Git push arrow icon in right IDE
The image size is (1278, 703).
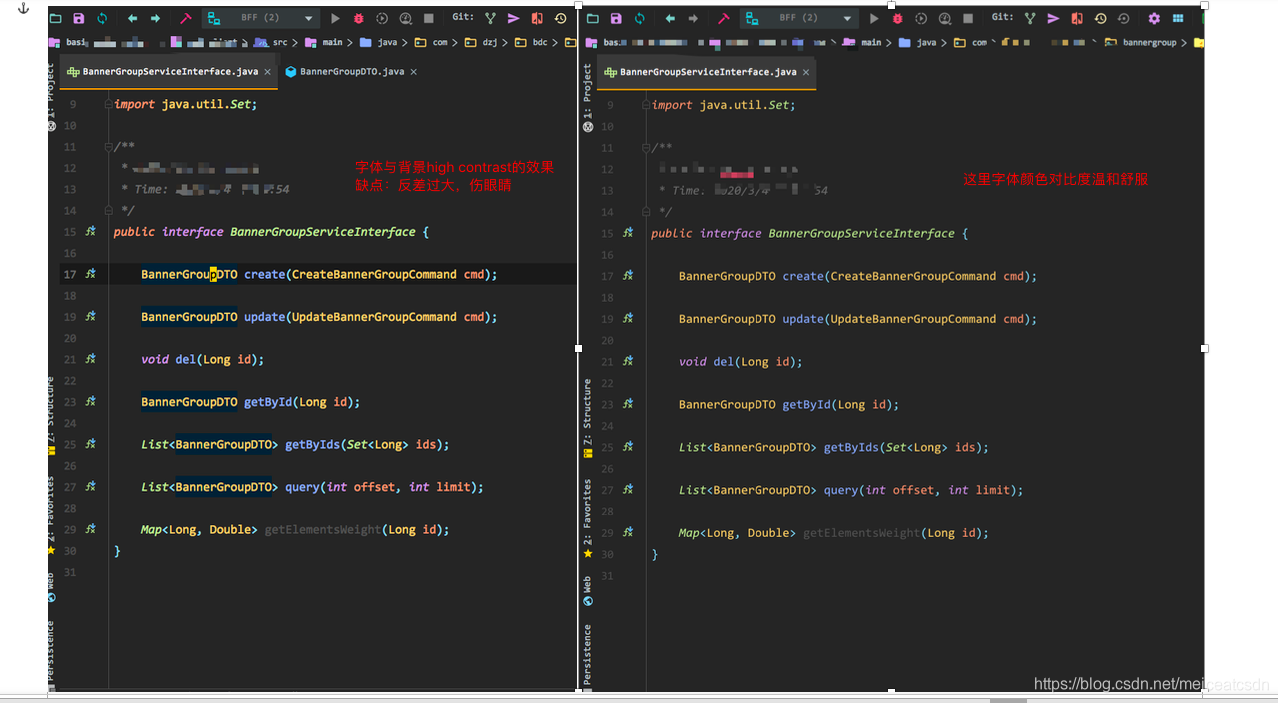pos(1053,18)
